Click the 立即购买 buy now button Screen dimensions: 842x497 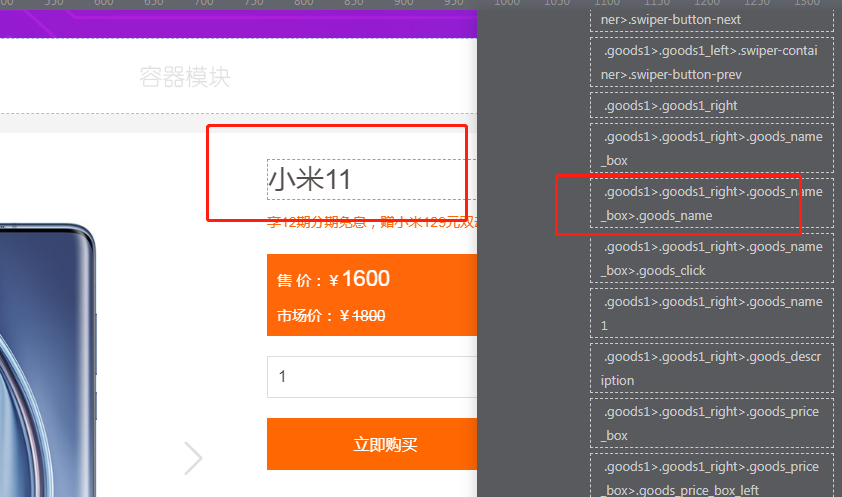[372, 444]
